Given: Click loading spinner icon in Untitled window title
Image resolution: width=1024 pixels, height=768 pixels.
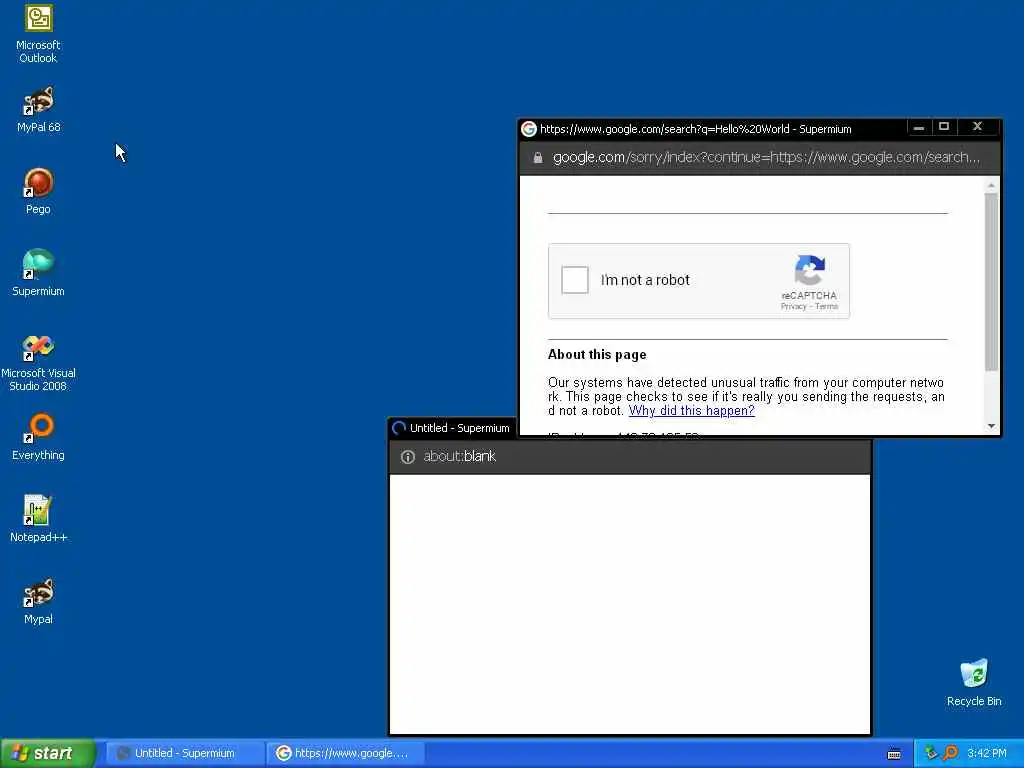Looking at the screenshot, I should click(x=398, y=428).
